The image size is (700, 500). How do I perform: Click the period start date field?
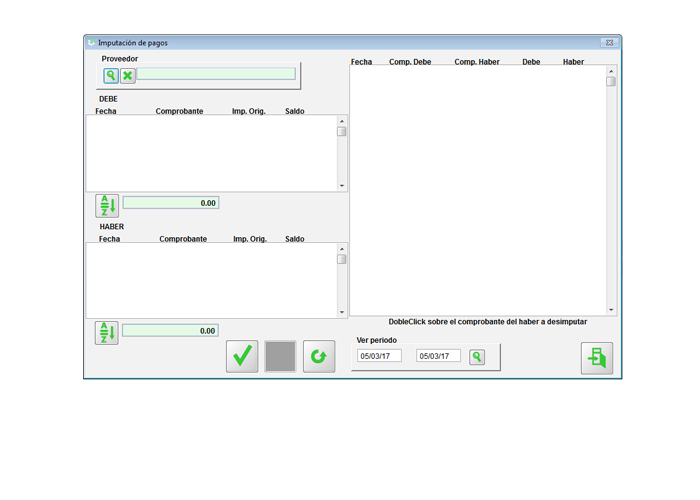click(x=380, y=356)
